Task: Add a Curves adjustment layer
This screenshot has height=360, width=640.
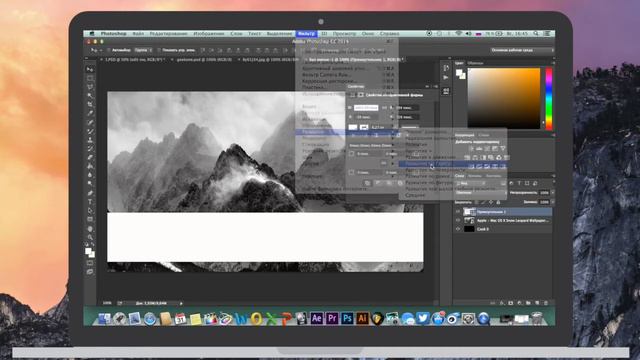Action: click(487, 149)
